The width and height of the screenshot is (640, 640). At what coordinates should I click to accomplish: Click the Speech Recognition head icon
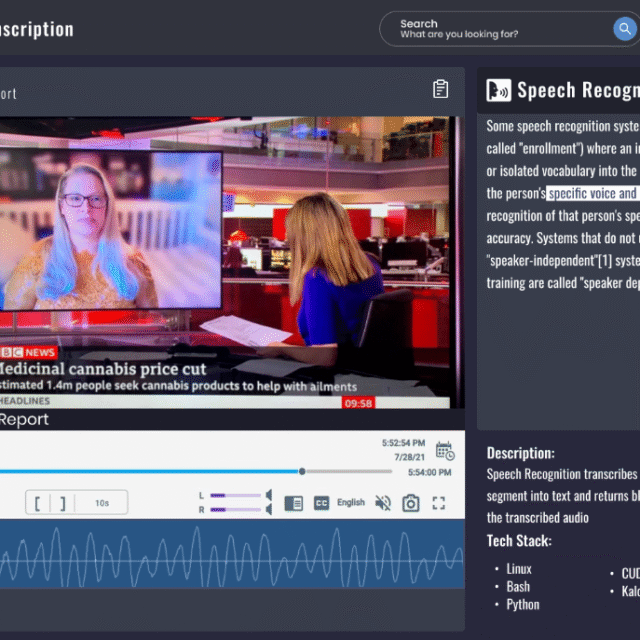click(498, 90)
